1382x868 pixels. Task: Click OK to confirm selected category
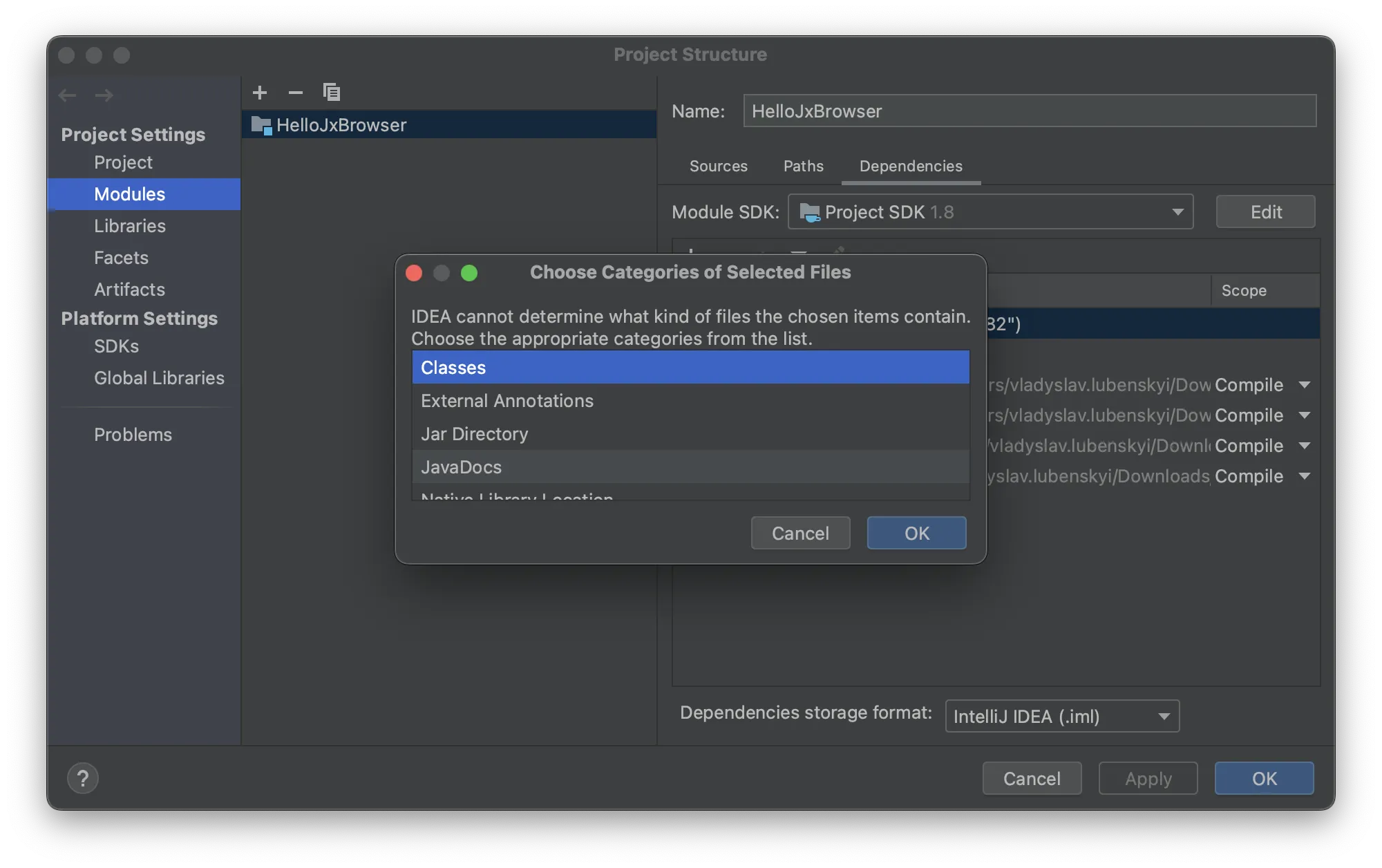click(x=916, y=532)
